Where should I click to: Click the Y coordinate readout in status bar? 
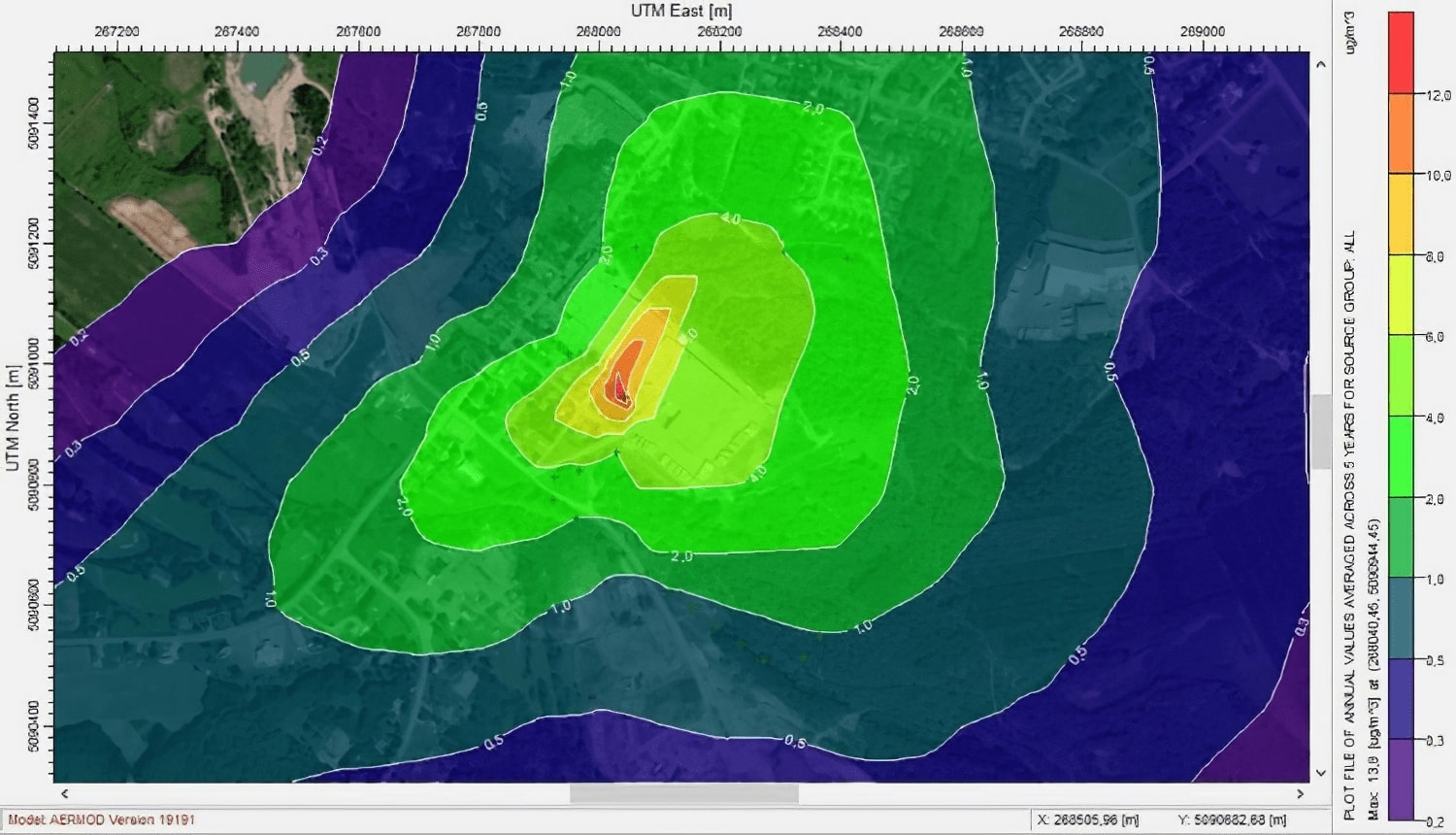coord(1232,820)
